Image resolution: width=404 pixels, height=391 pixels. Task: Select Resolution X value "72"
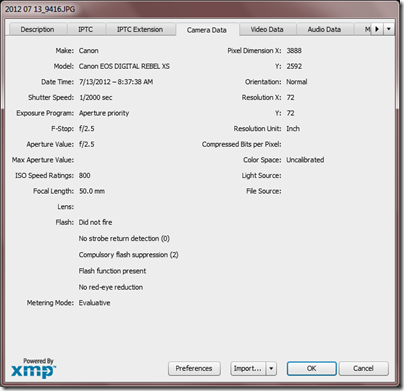[290, 98]
